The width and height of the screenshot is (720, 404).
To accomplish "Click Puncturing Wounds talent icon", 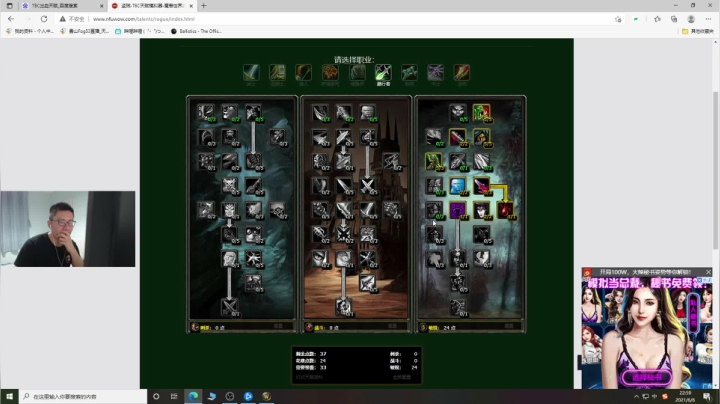I will pyautogui.click(x=277, y=136).
